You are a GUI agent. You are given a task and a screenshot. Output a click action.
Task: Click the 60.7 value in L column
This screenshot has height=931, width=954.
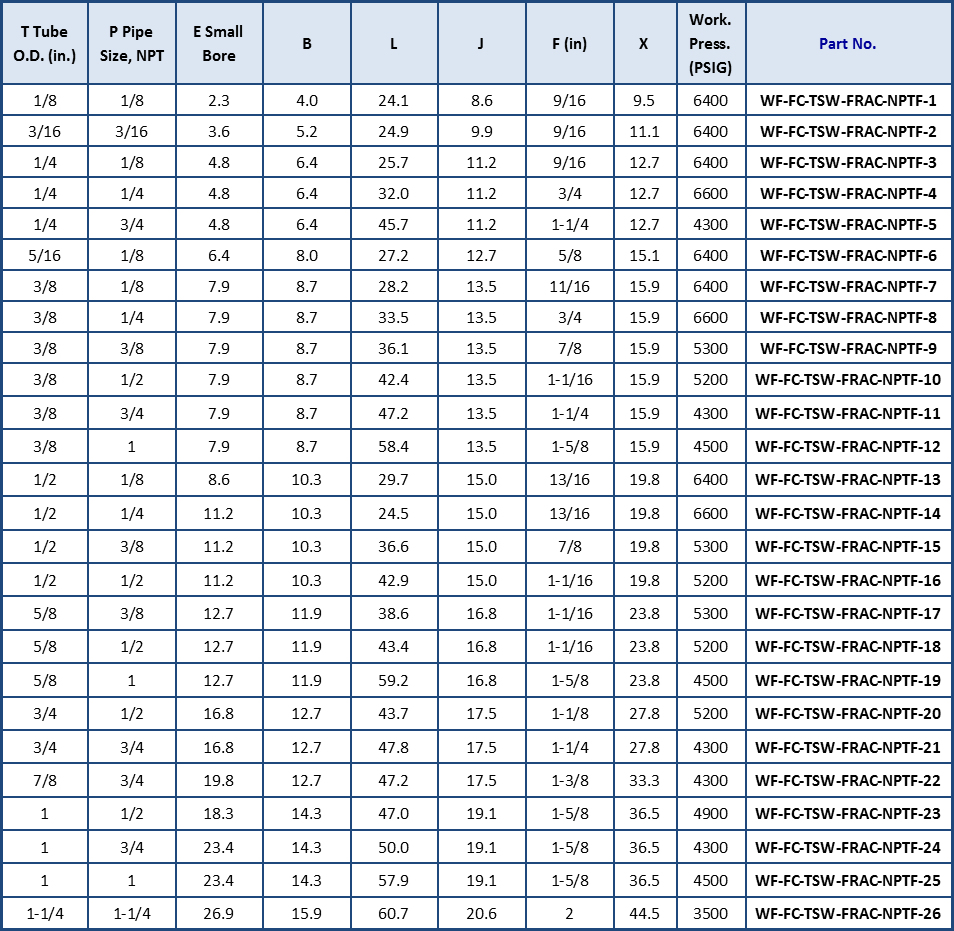click(393, 913)
